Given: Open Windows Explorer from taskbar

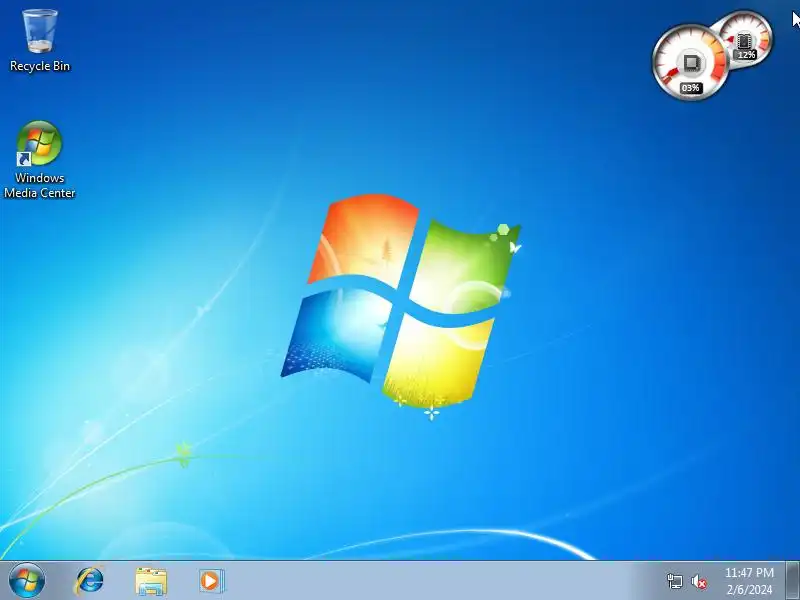Looking at the screenshot, I should [x=151, y=581].
